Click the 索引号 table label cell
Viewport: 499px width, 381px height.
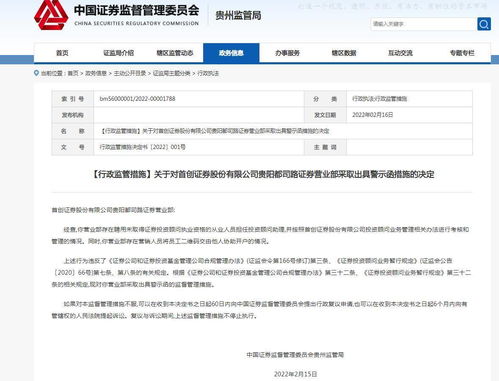[73, 99]
